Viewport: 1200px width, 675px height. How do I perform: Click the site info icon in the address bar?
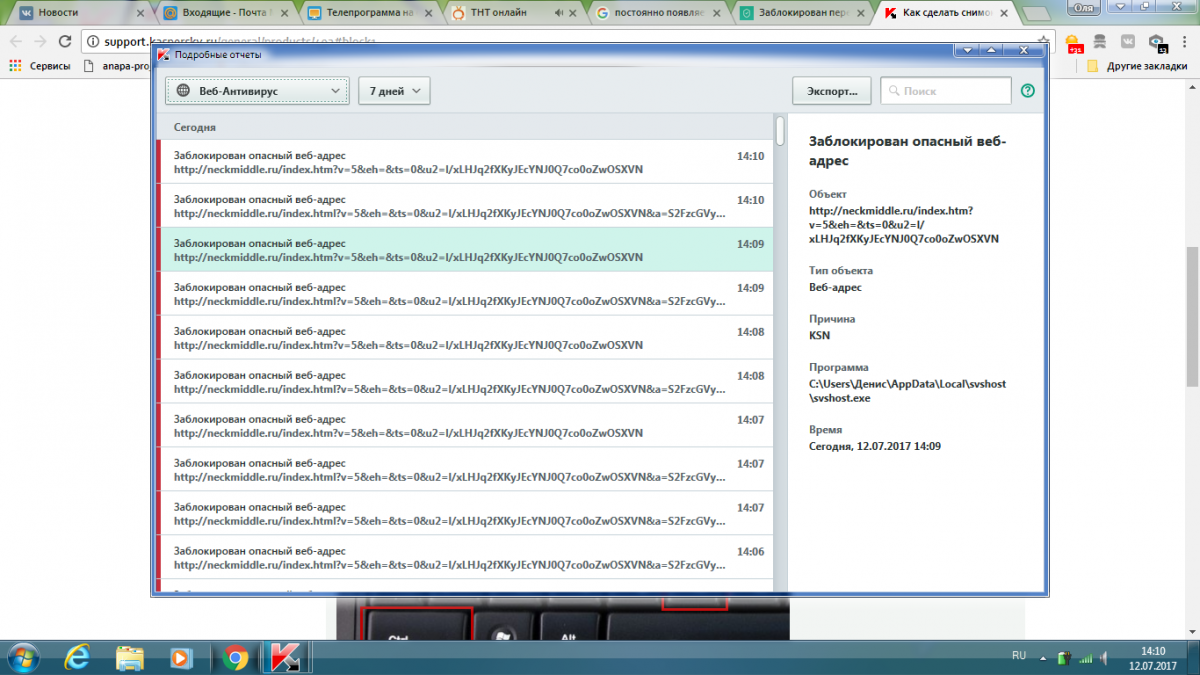(x=92, y=42)
